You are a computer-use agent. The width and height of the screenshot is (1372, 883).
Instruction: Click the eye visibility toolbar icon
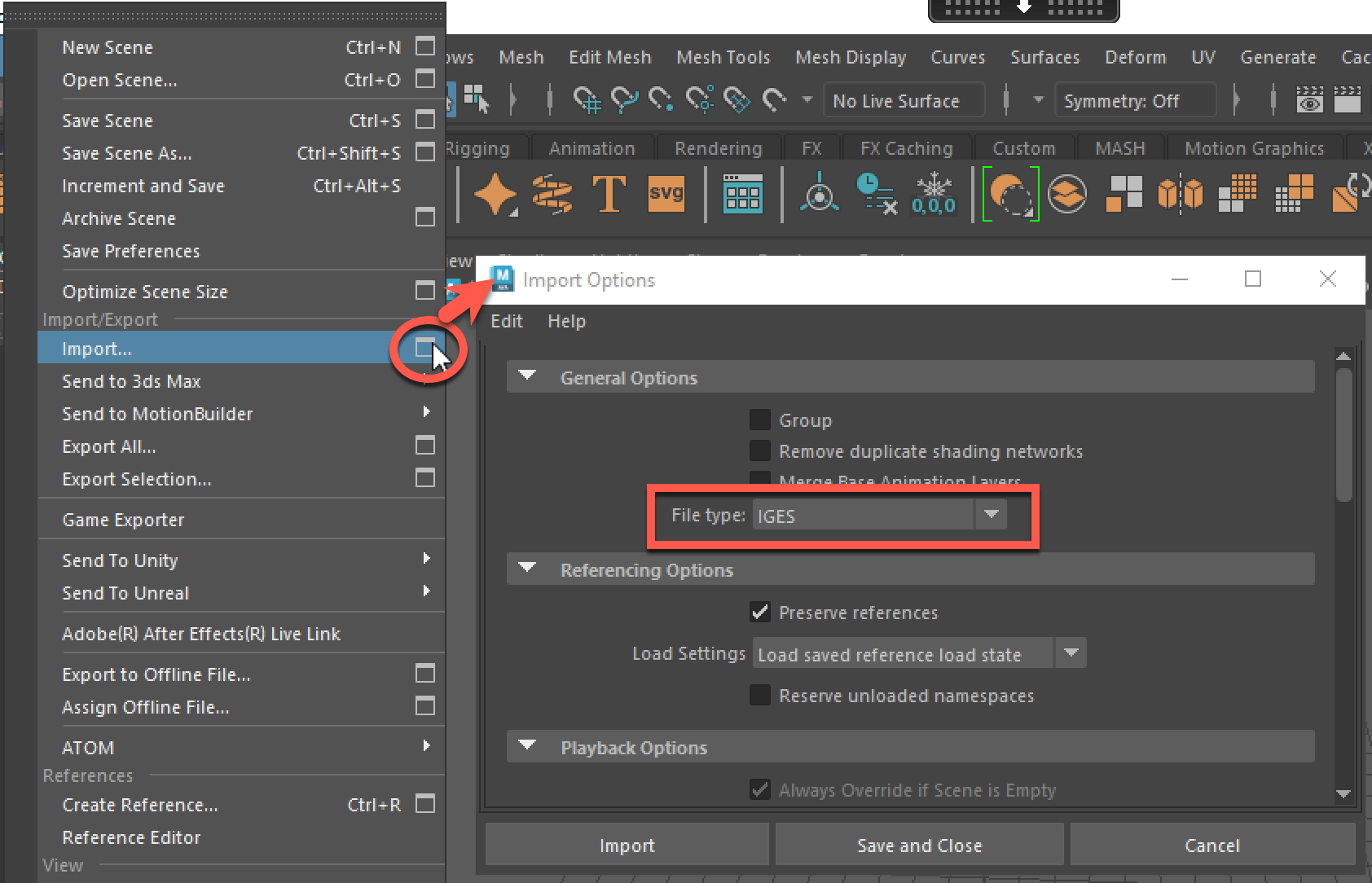(x=1310, y=99)
